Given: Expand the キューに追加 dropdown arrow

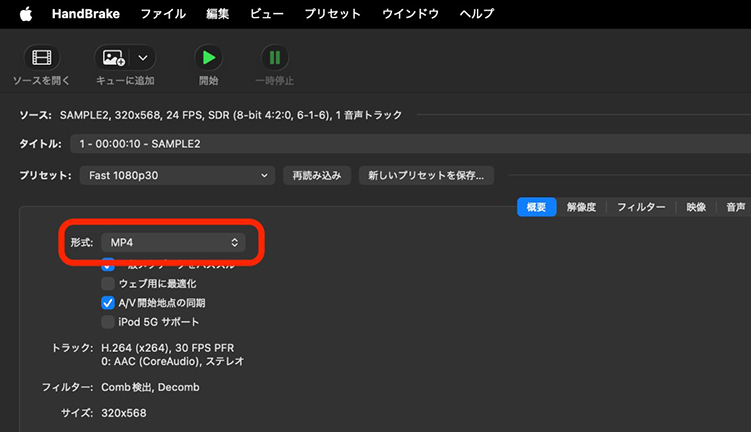Looking at the screenshot, I should point(143,58).
